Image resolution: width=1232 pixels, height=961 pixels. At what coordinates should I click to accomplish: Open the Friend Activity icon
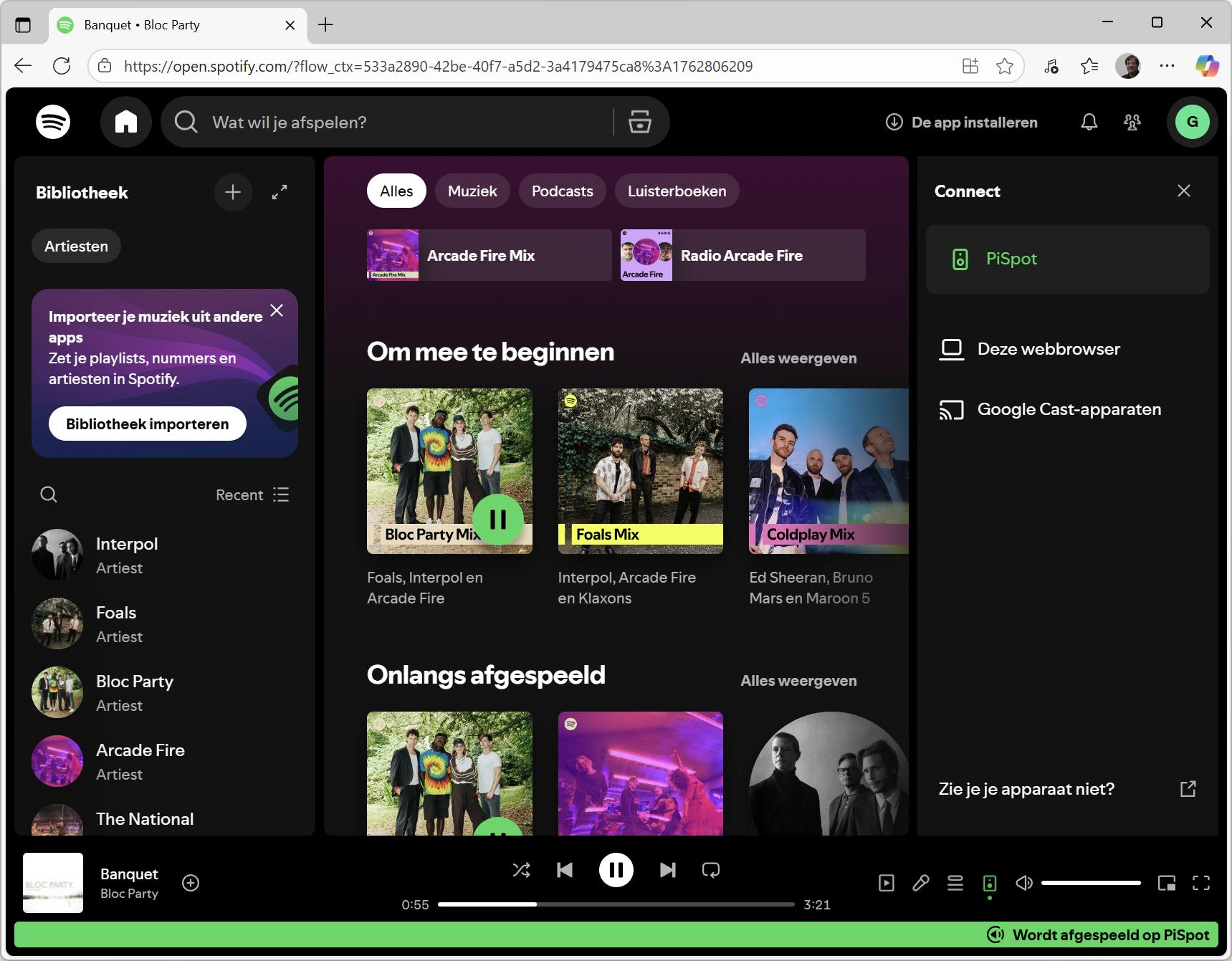pos(1132,122)
